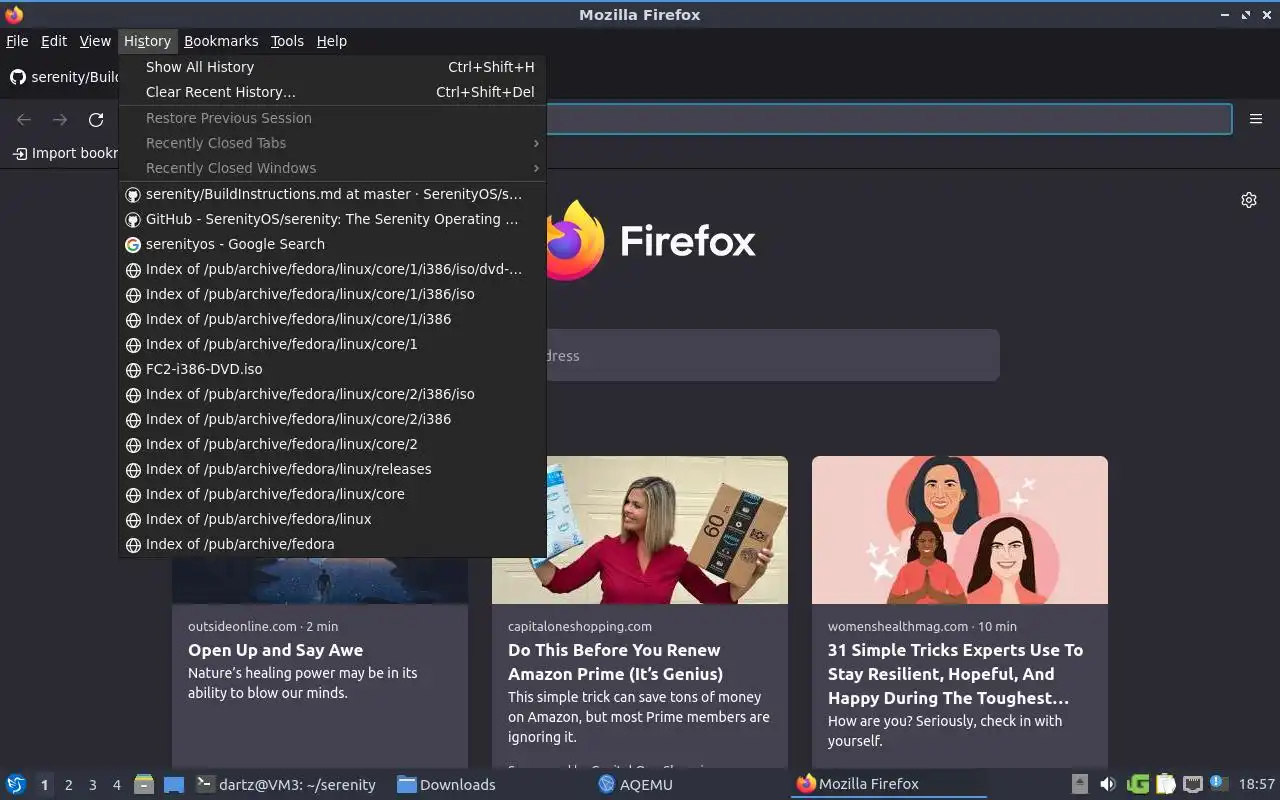The image size is (1280, 800).
Task: Click the show desktop icon in taskbar
Action: coord(174,784)
